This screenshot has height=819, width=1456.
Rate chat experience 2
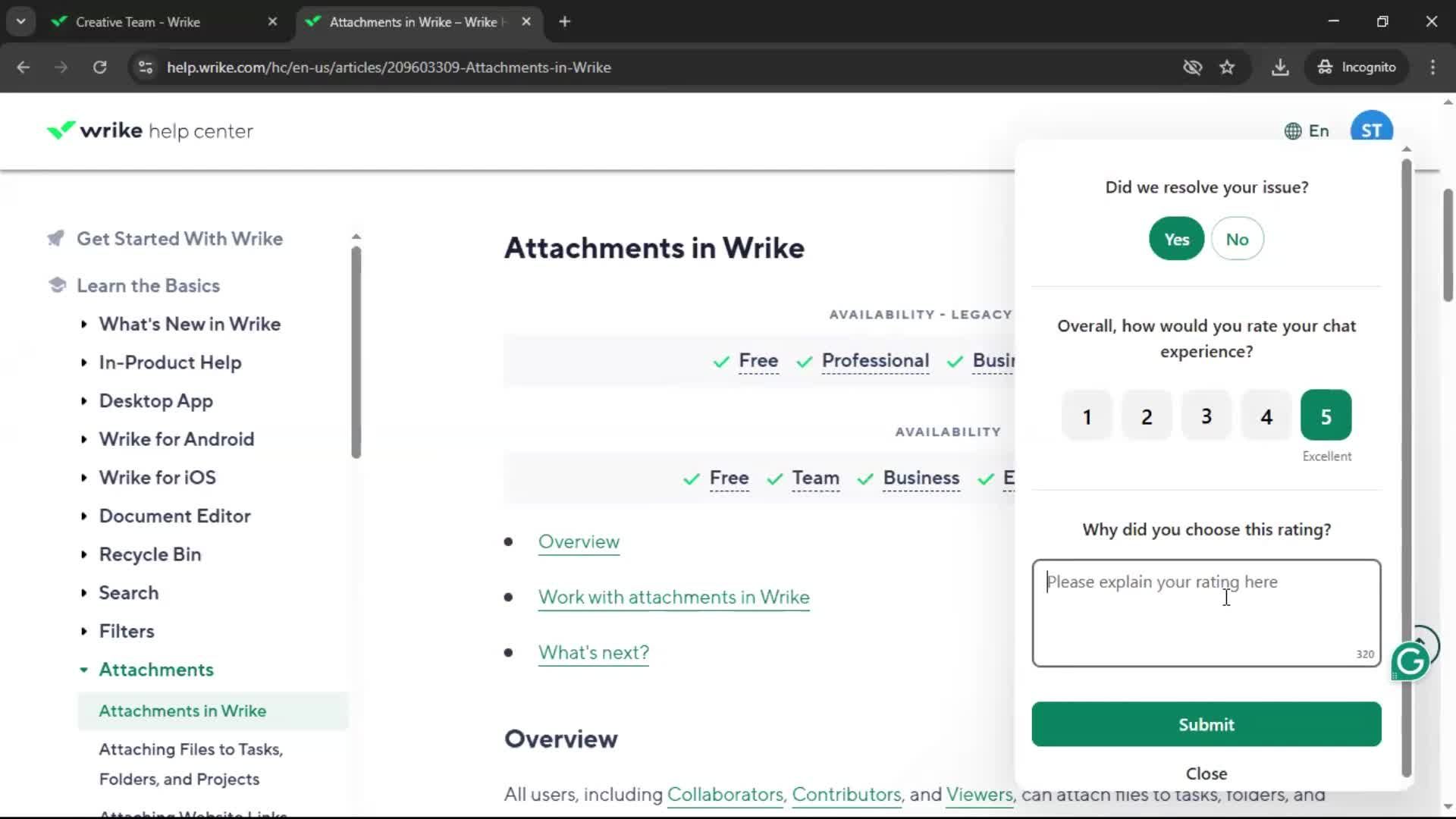coord(1147,416)
